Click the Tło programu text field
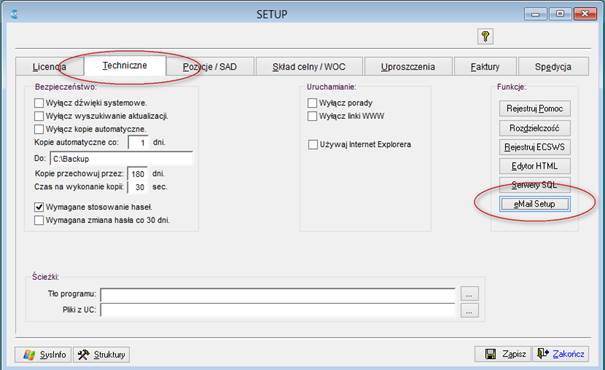This screenshot has width=605, height=370. click(278, 295)
